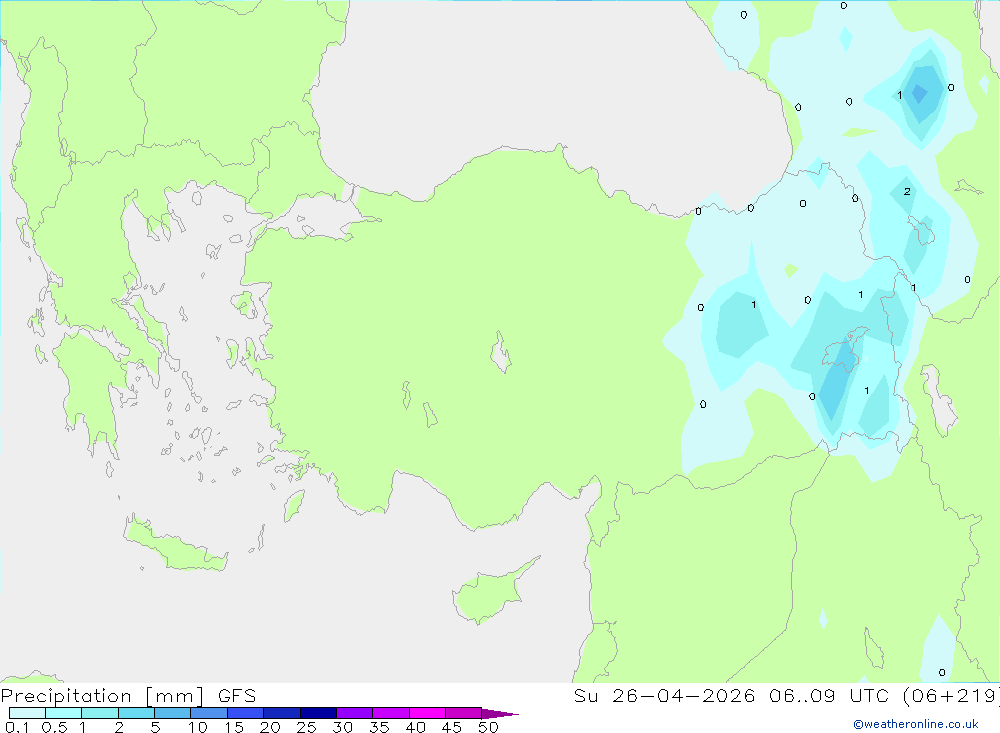The height and width of the screenshot is (733, 1000).
Task: Click the 0.1–0.5 mm palest legend swatch
Action: point(27,713)
